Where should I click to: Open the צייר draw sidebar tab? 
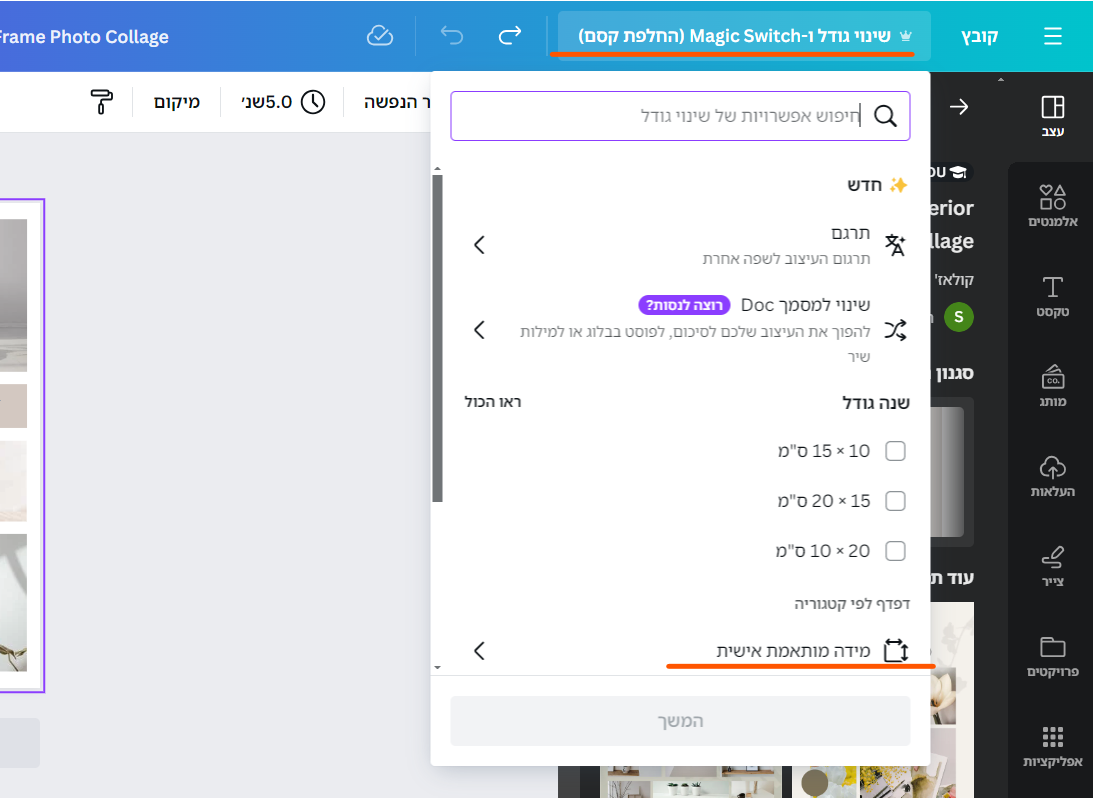coord(1053,566)
